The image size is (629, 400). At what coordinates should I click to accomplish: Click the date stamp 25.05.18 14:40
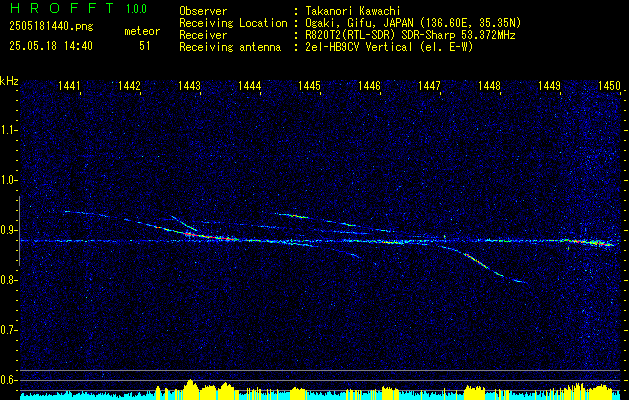[51, 46]
